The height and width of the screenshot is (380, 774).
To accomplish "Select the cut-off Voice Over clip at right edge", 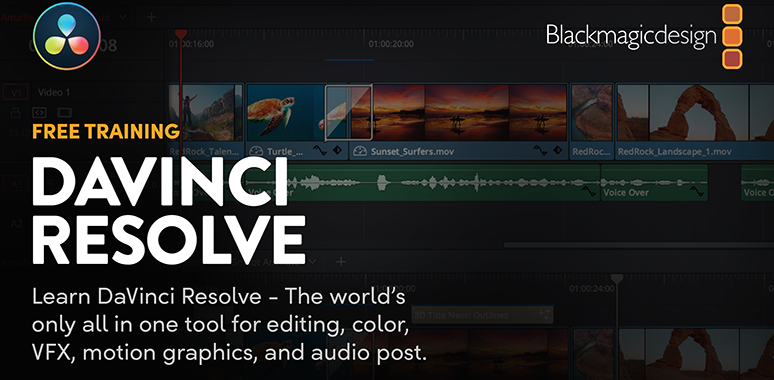I will pos(758,183).
